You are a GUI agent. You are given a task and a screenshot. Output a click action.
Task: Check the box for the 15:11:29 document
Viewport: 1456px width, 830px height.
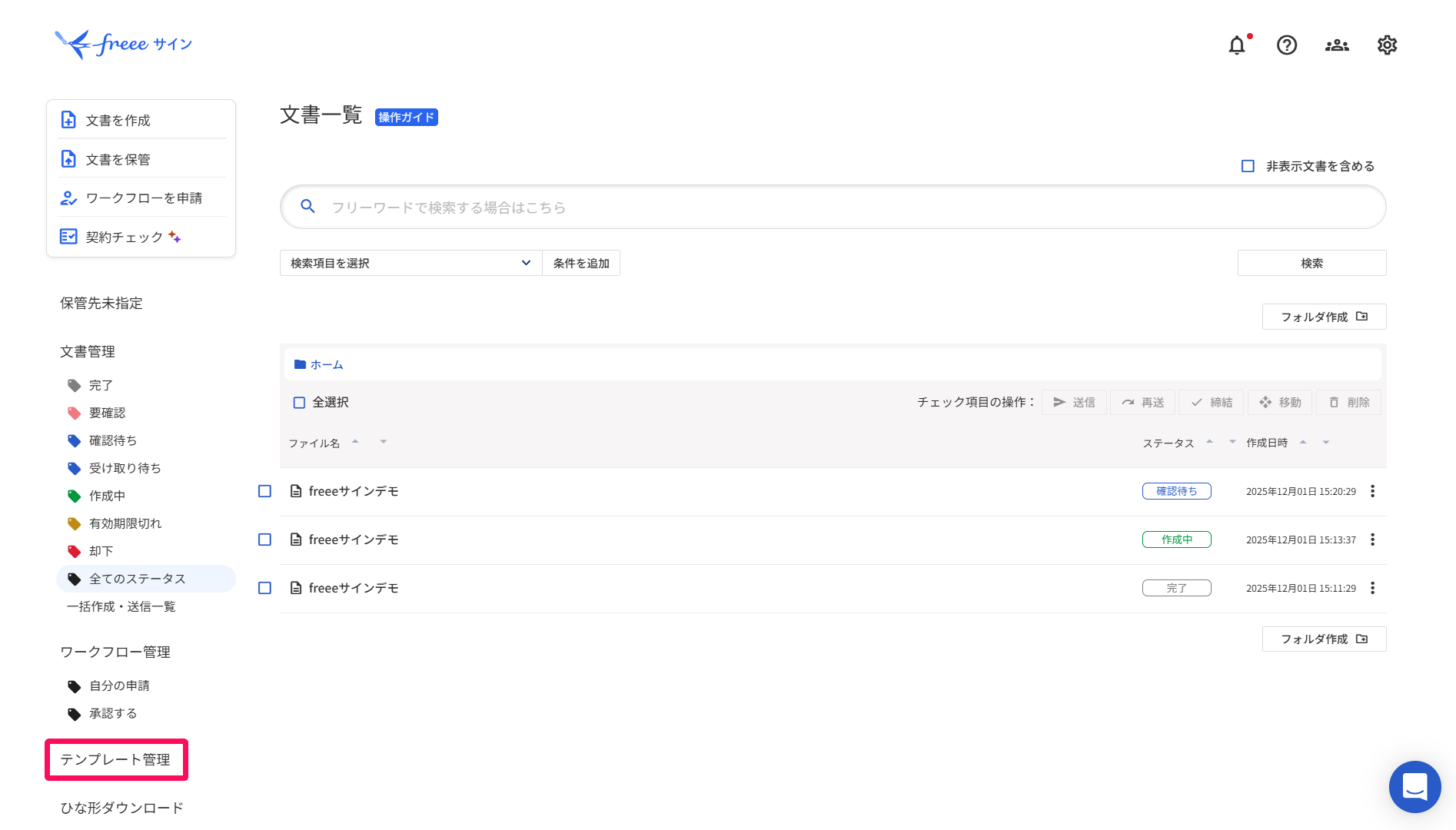click(x=264, y=588)
